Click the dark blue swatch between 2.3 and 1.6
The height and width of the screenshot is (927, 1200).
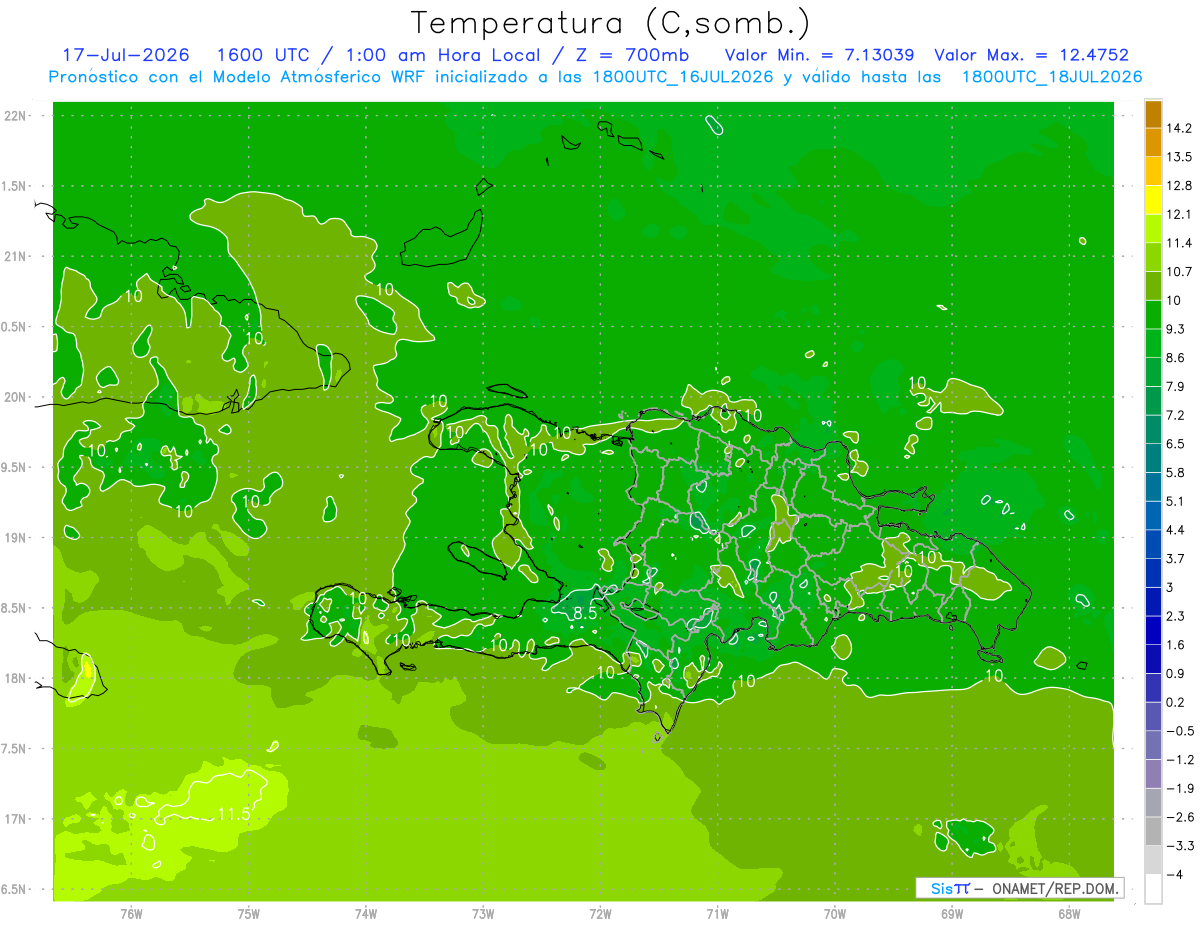click(x=1153, y=630)
